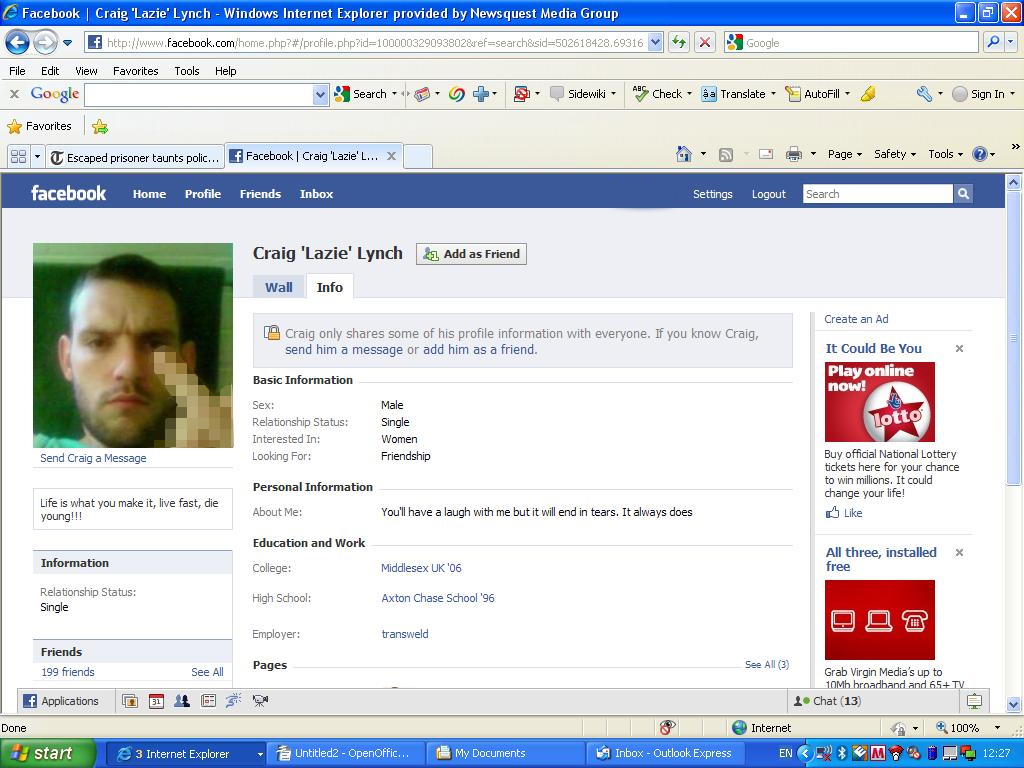1024x768 pixels.
Task: Open the Sidewiki toolbar button
Action: pos(578,94)
